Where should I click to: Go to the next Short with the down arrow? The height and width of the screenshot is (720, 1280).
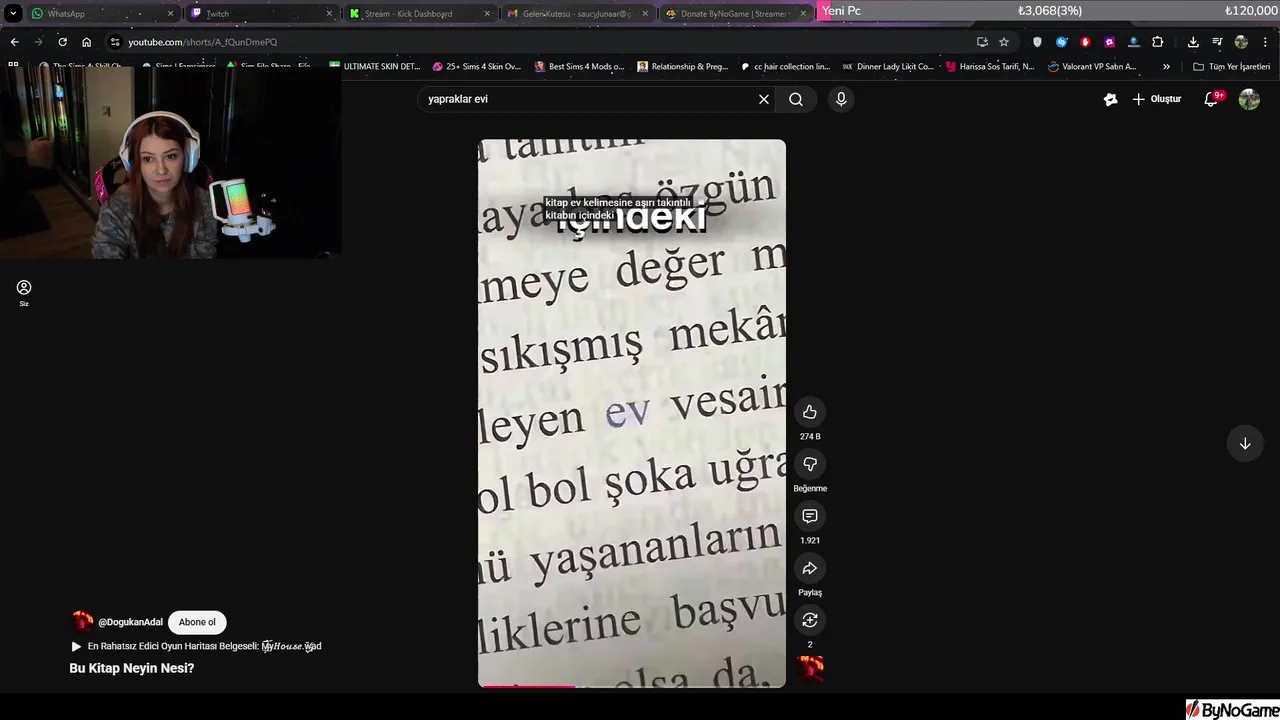tap(1245, 443)
